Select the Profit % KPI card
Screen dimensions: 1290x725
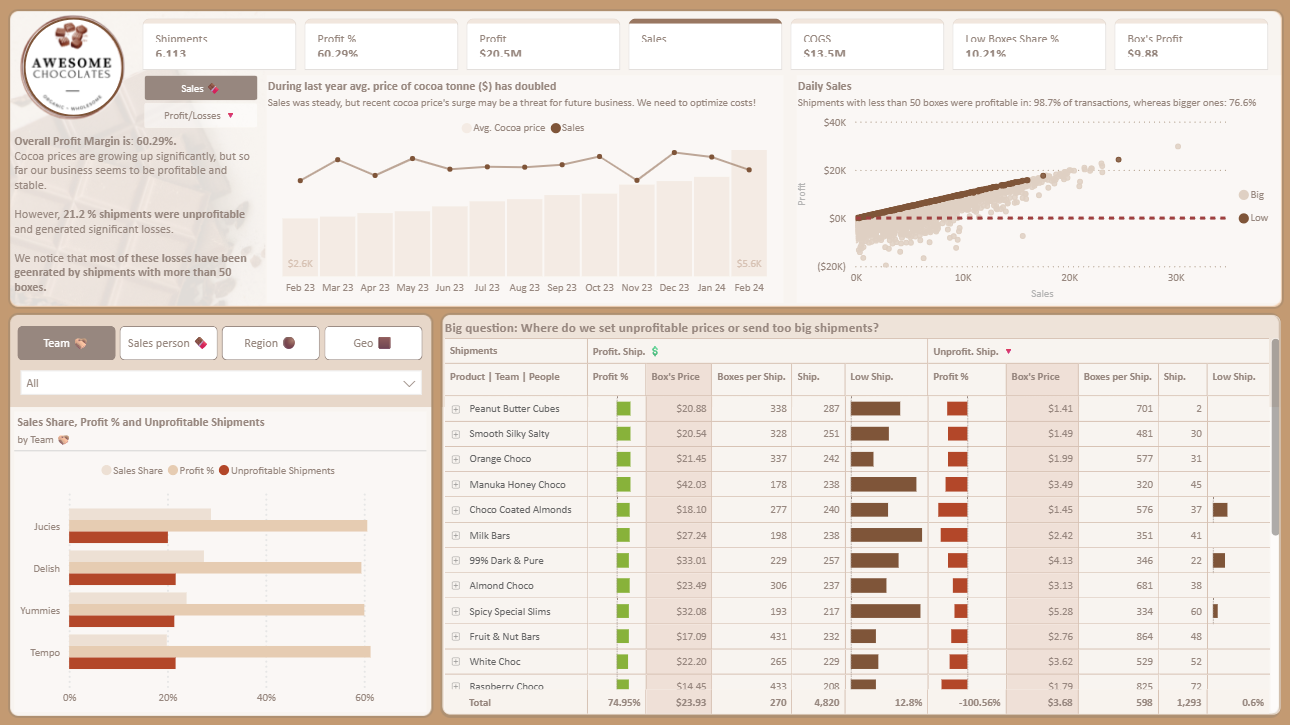[x=381, y=45]
